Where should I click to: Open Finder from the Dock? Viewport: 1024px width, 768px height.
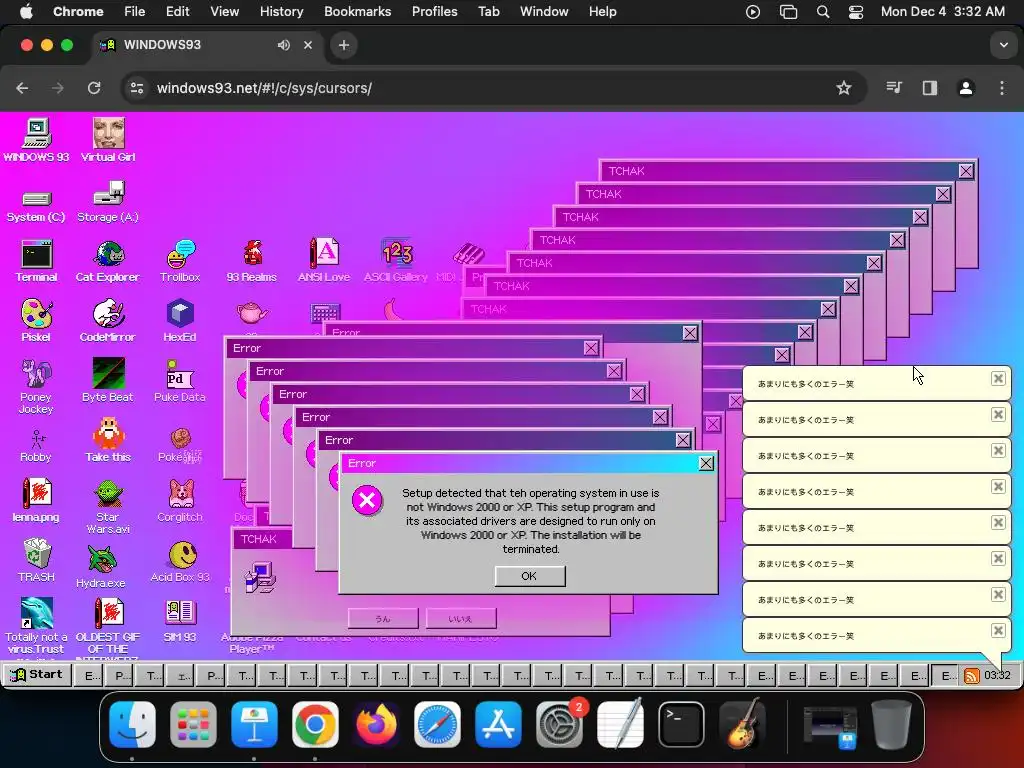133,725
